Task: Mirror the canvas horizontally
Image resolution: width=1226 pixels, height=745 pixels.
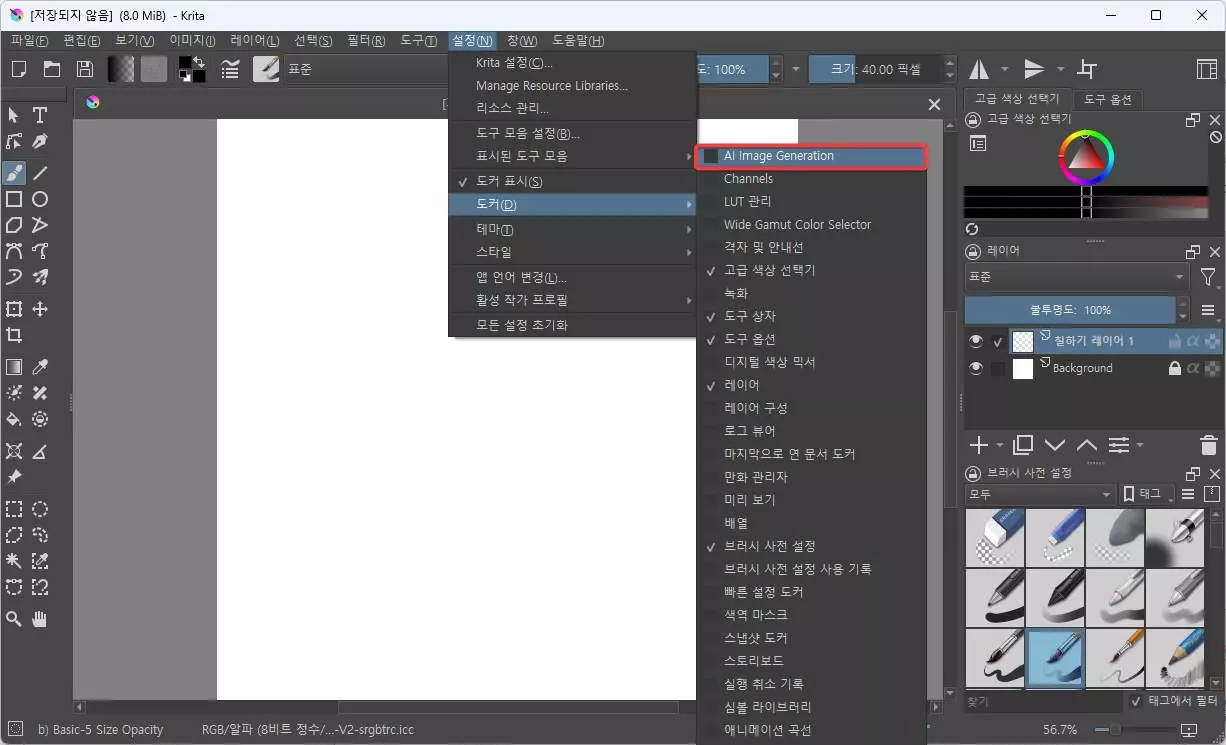Action: point(978,68)
